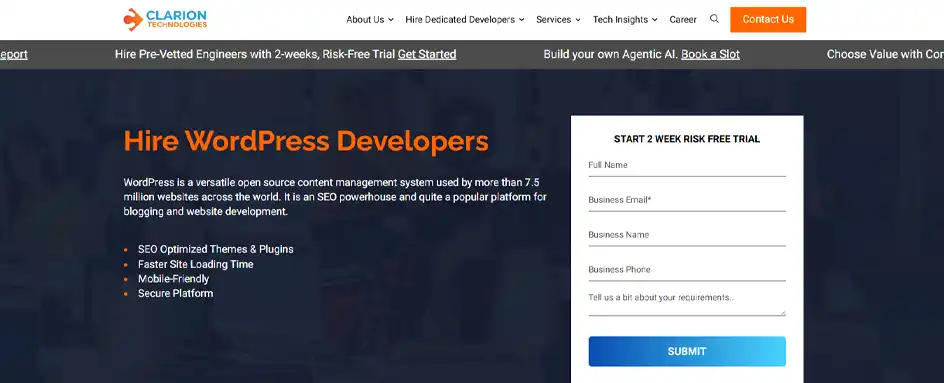This screenshot has height=383, width=944.
Task: Open Hire Dedicated Developers menu
Action: (460, 19)
